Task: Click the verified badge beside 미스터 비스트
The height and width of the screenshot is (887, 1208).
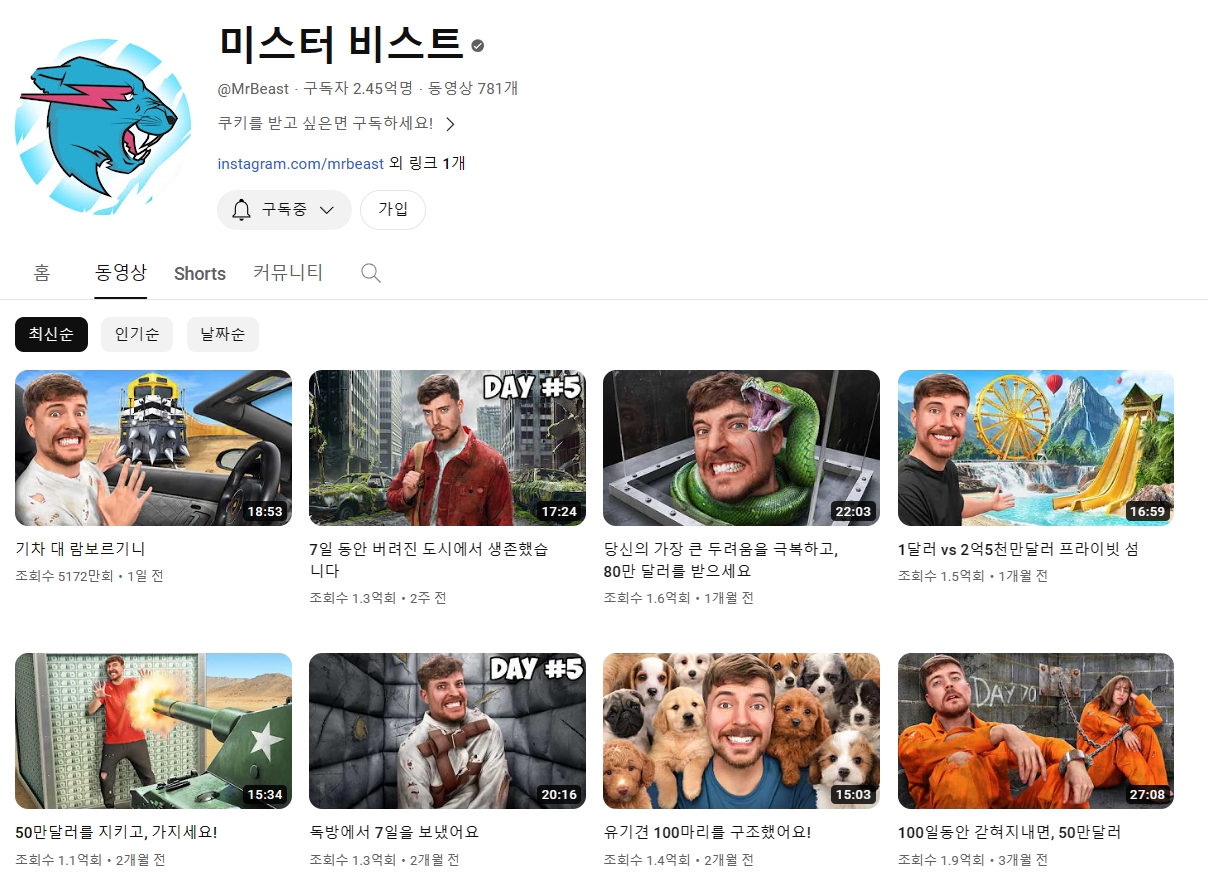Action: [x=478, y=45]
